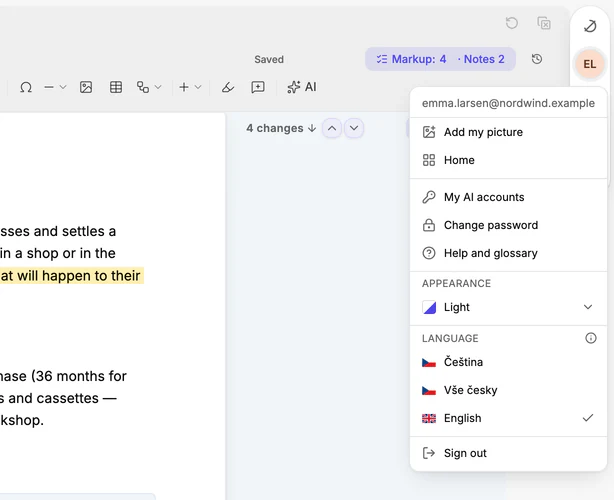Click the plus insert icon
Screen dimensions: 614x500
coord(184,87)
